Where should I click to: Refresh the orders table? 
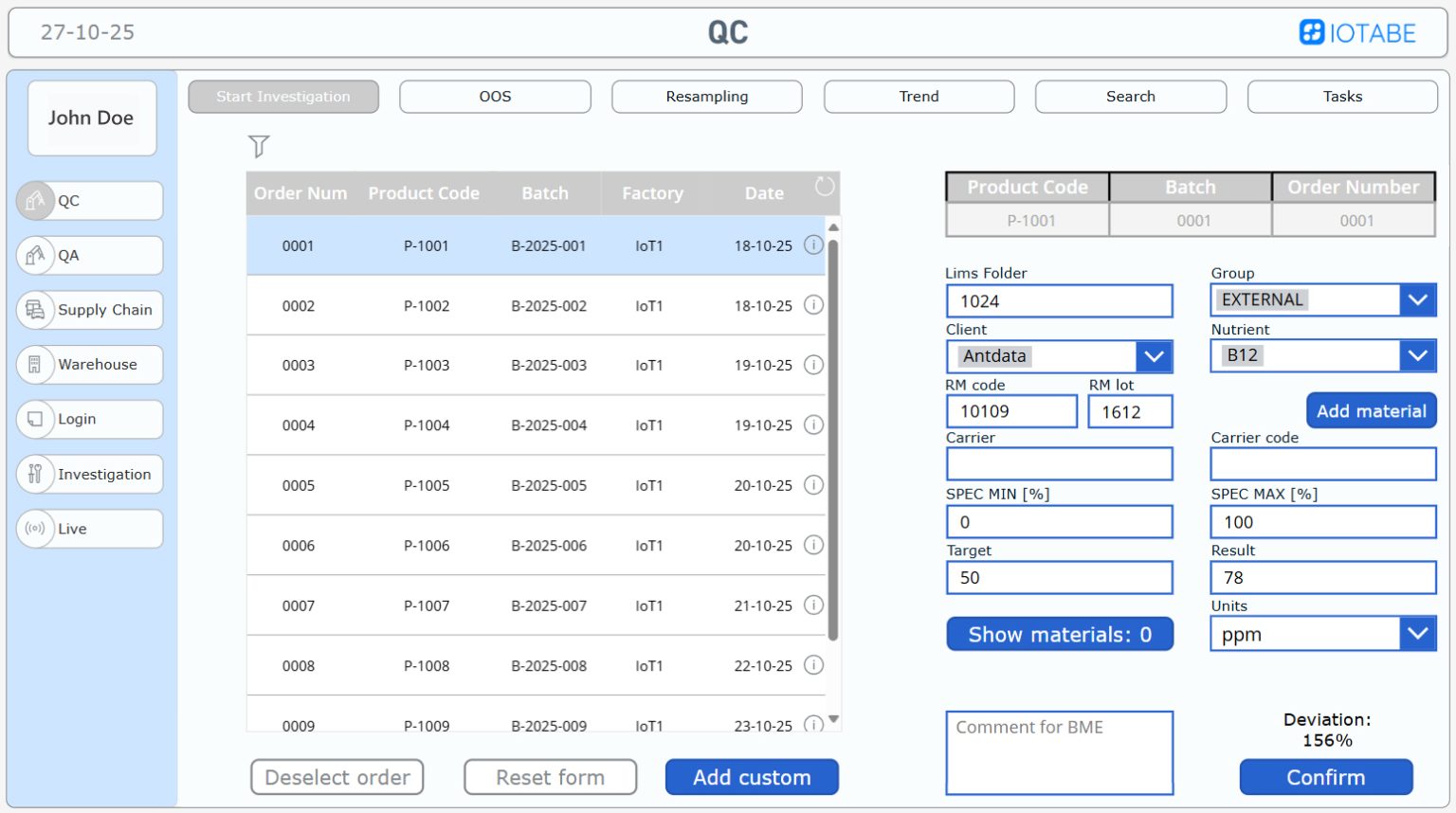[x=823, y=187]
